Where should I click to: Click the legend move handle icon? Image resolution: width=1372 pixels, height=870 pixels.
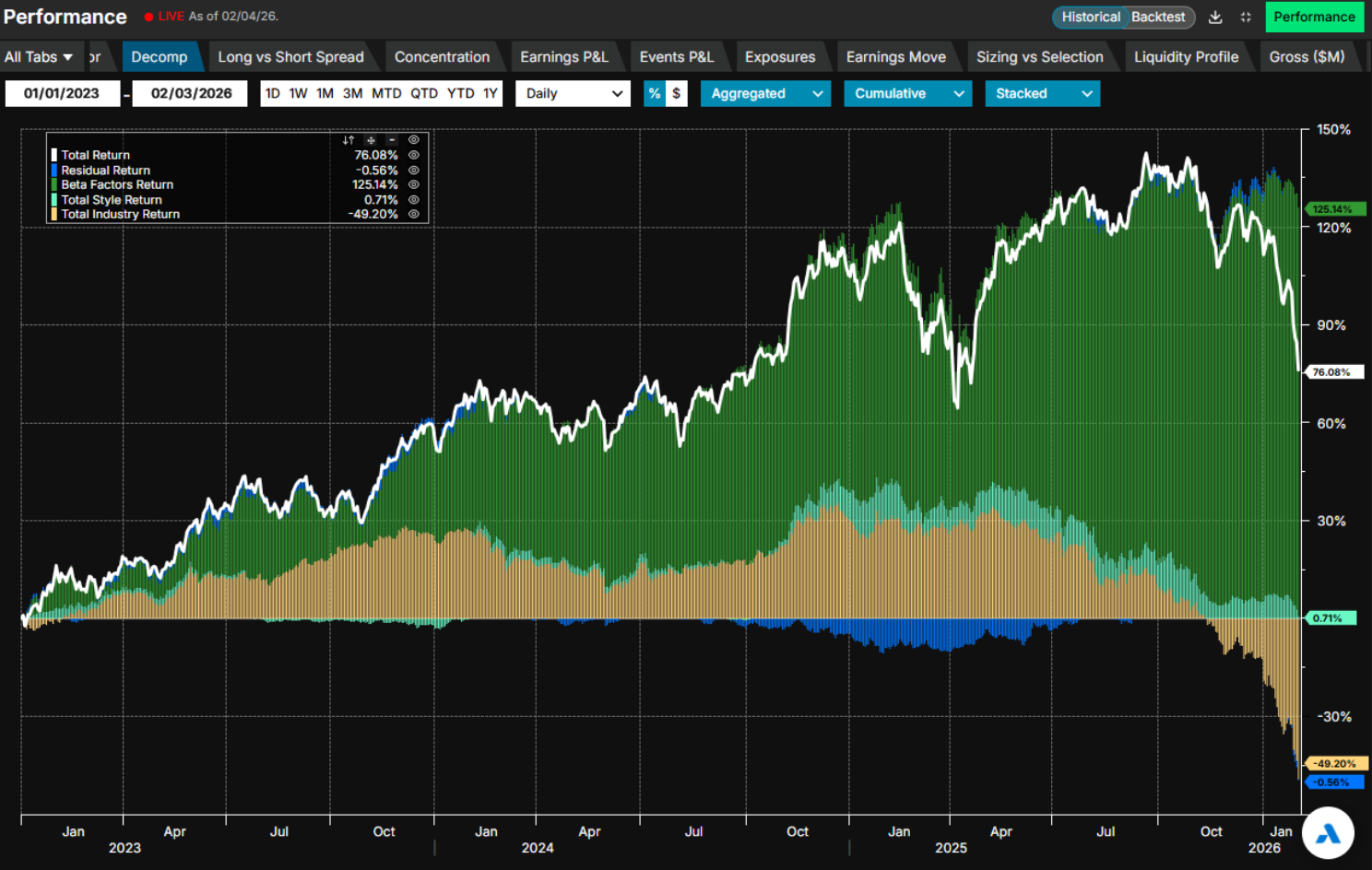[371, 140]
